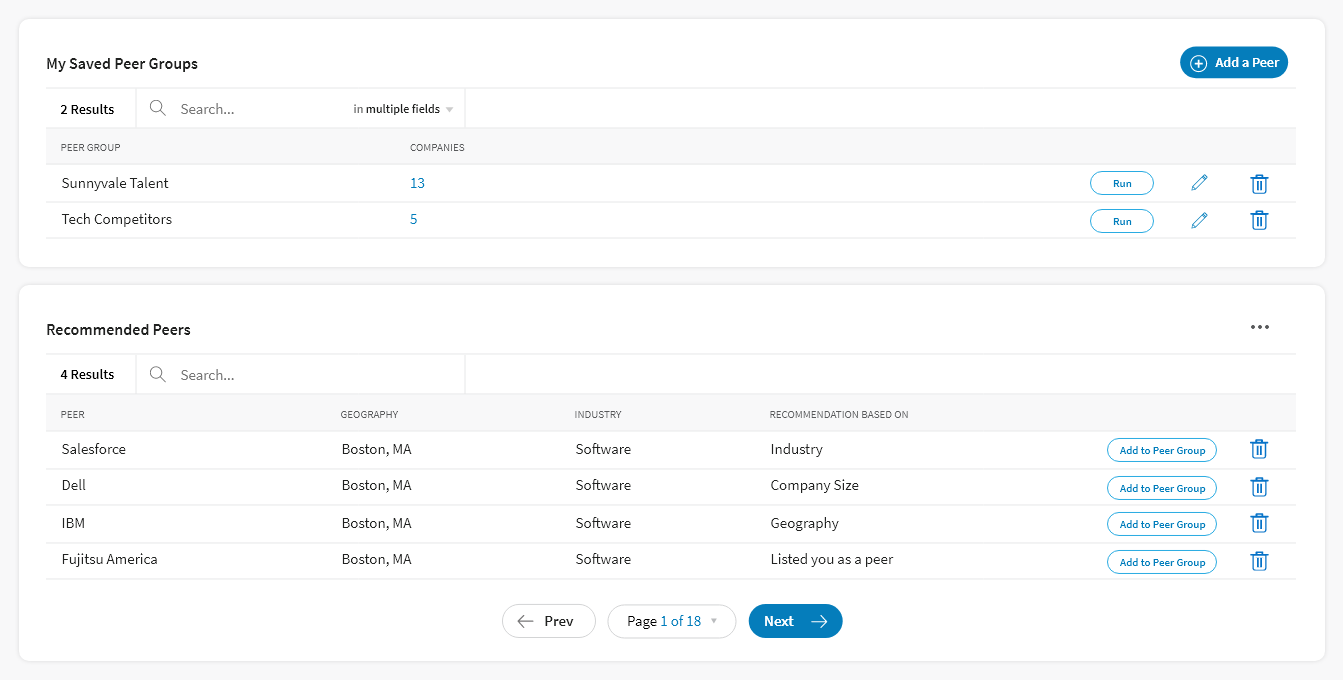Add IBM to a peer group

1161,524
